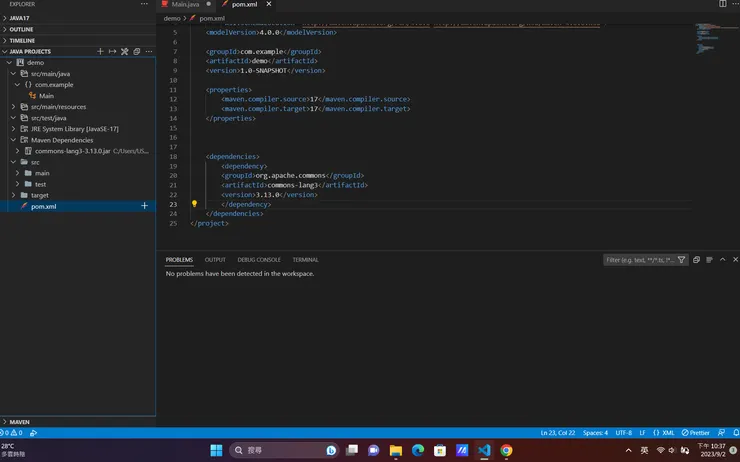The width and height of the screenshot is (740, 462).
Task: Click the build tools icon in Java Projects header
Action: point(125,51)
